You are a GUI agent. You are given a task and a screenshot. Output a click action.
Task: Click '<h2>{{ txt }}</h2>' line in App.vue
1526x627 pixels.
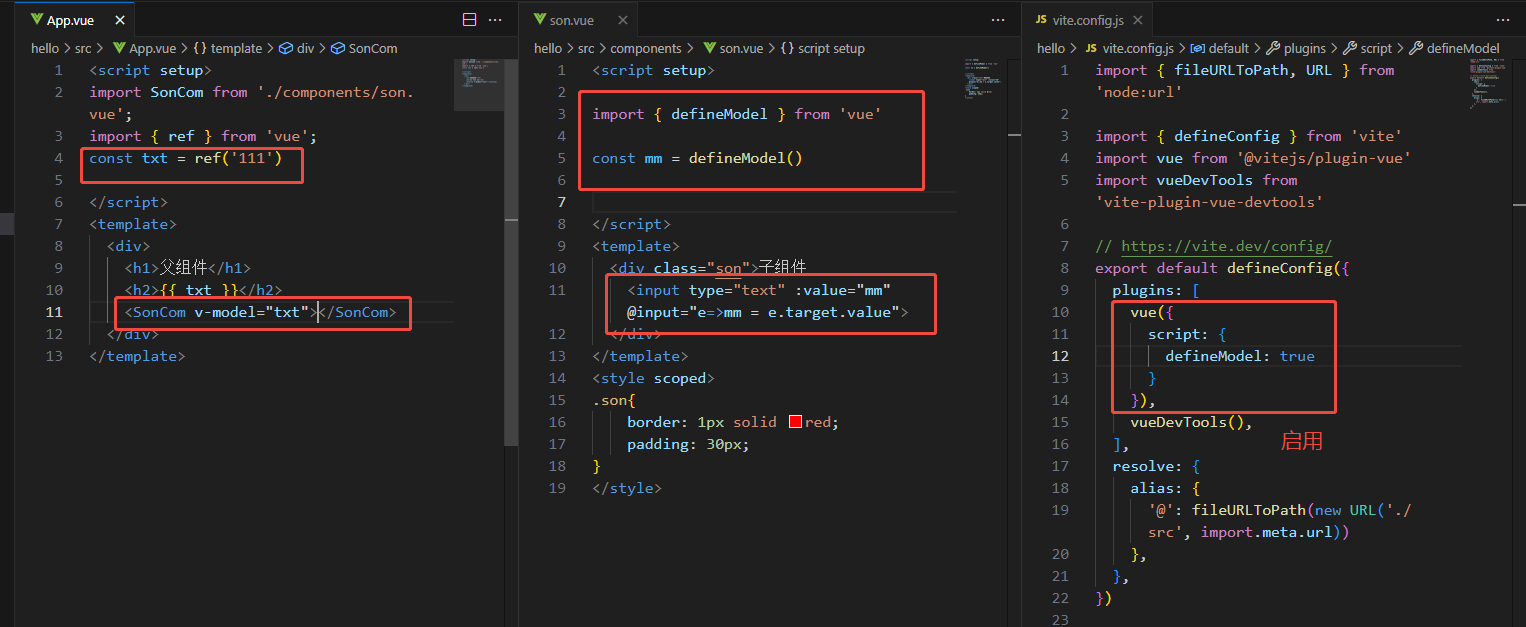(x=203, y=290)
